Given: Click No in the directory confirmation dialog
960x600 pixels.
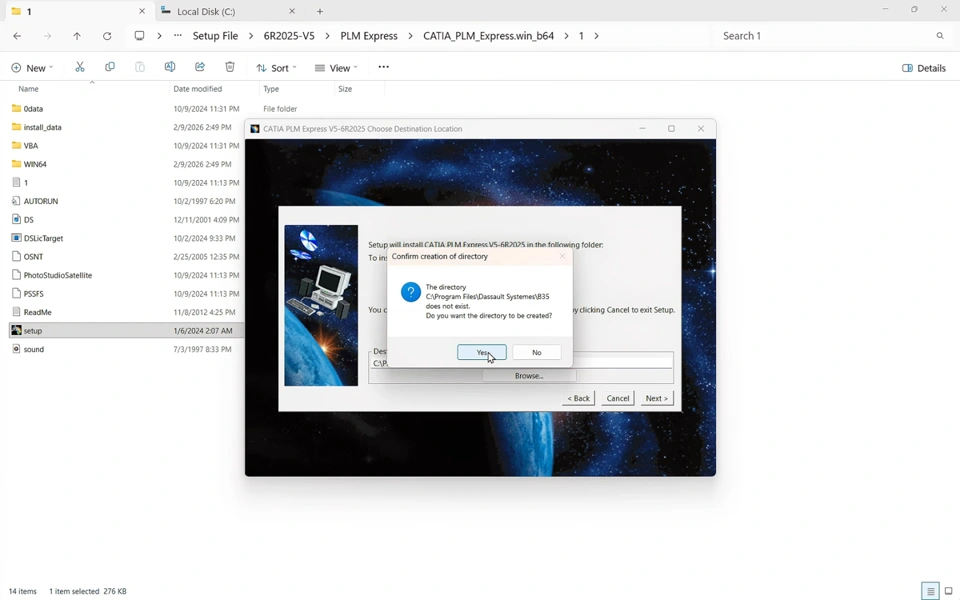Looking at the screenshot, I should click(x=536, y=352).
